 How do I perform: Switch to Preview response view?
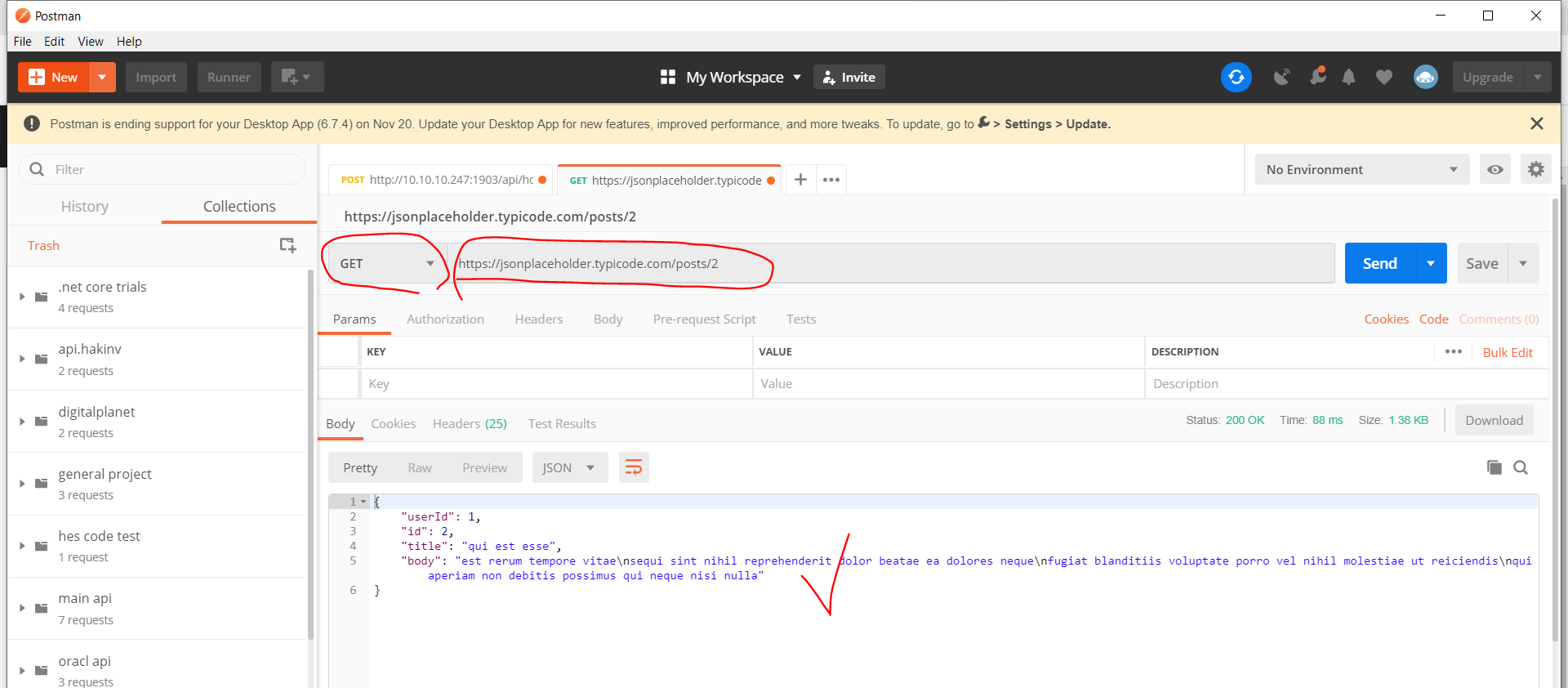484,467
